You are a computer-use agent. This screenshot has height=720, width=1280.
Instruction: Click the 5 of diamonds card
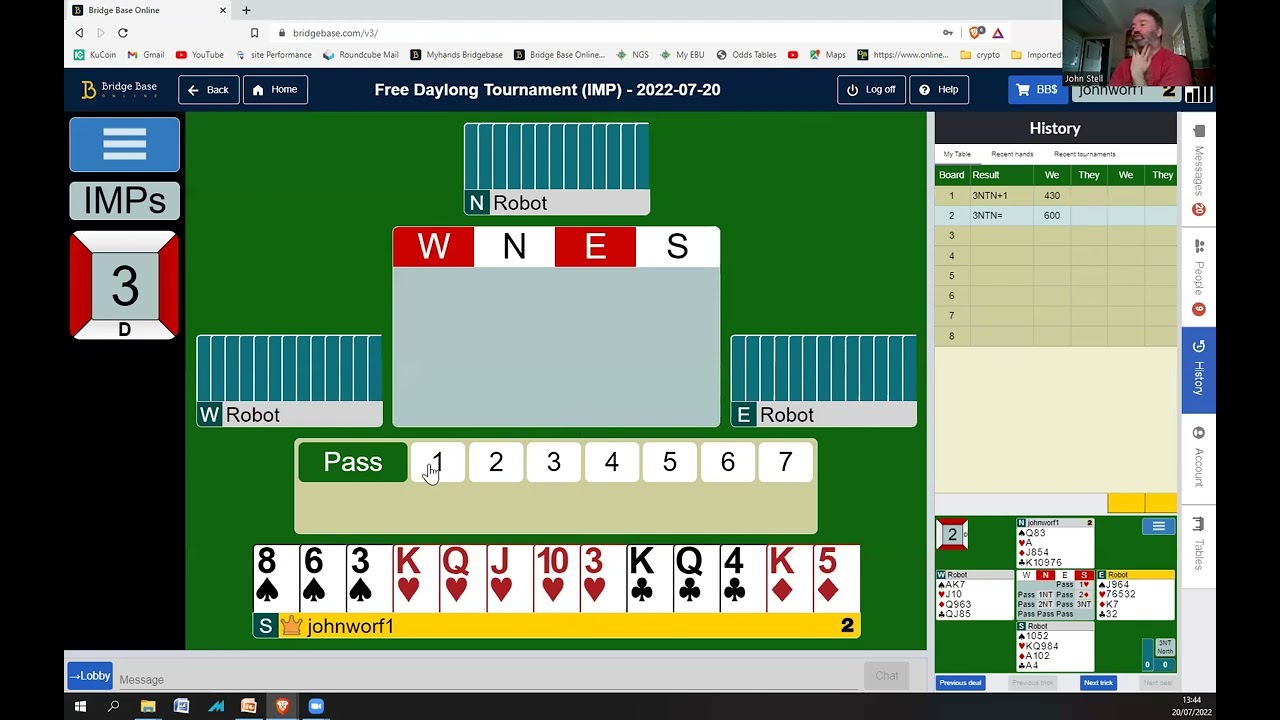(834, 578)
